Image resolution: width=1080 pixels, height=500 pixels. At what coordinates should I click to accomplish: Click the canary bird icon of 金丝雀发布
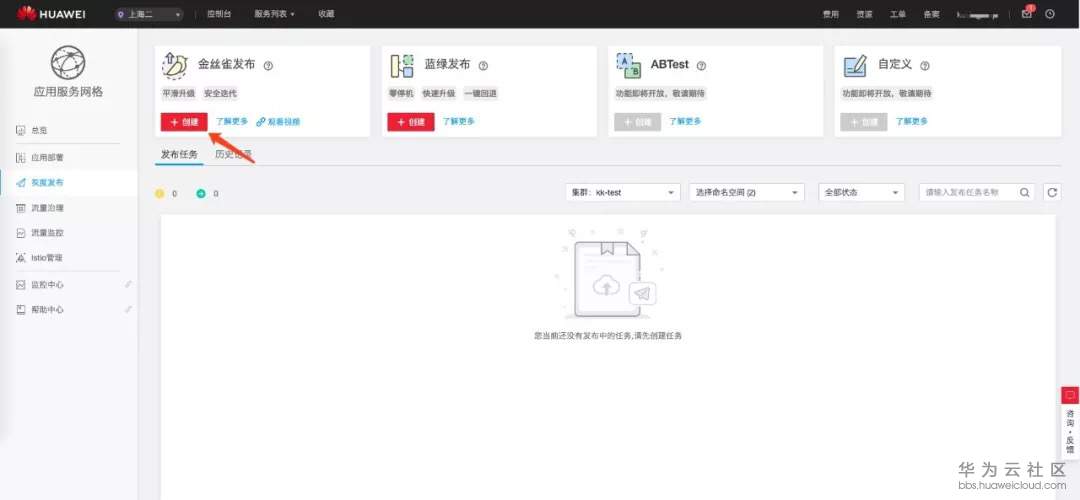tap(175, 65)
